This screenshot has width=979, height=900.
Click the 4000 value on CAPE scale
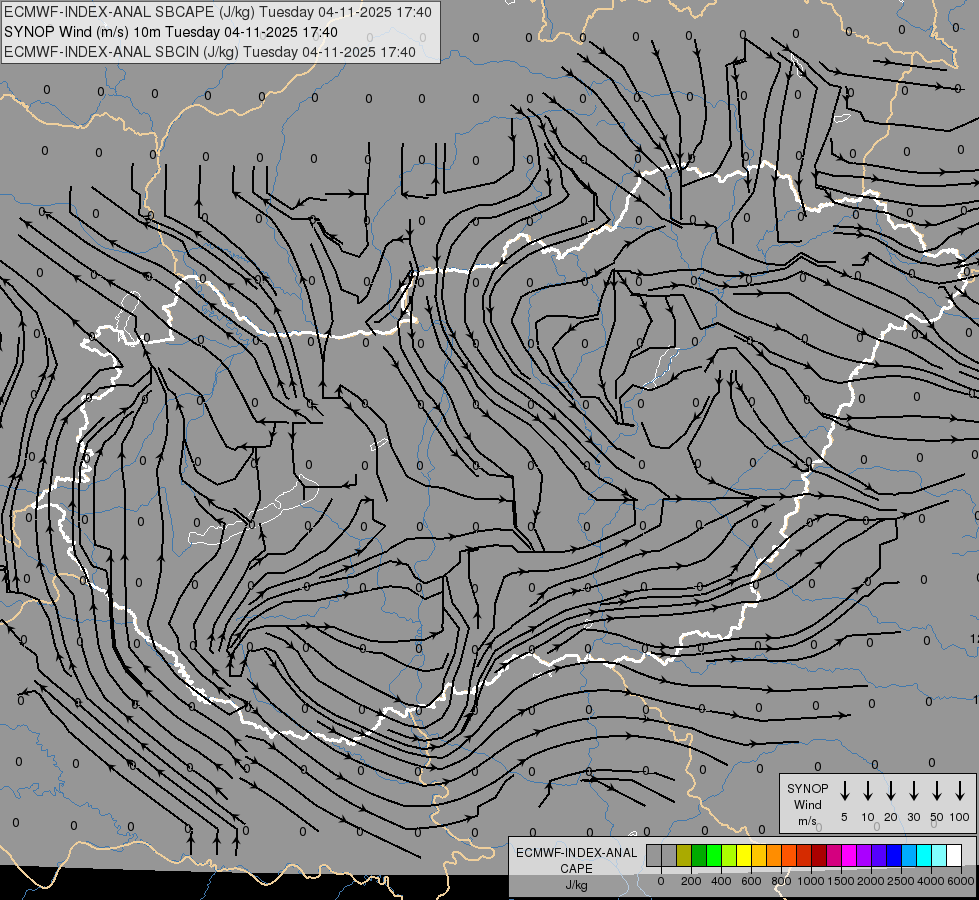click(931, 881)
